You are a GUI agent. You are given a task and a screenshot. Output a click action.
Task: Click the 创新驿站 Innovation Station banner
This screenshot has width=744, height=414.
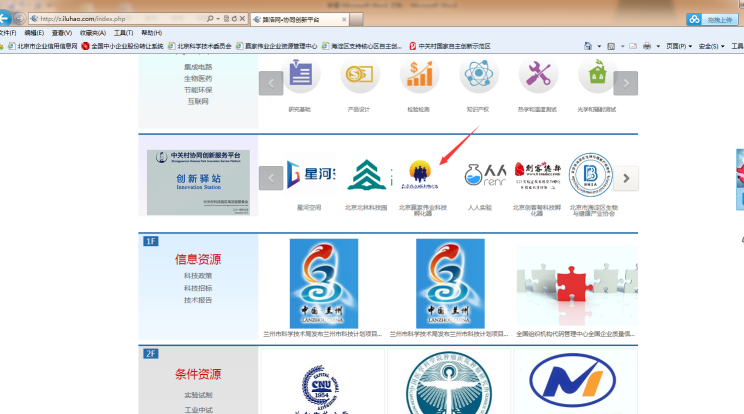(198, 182)
